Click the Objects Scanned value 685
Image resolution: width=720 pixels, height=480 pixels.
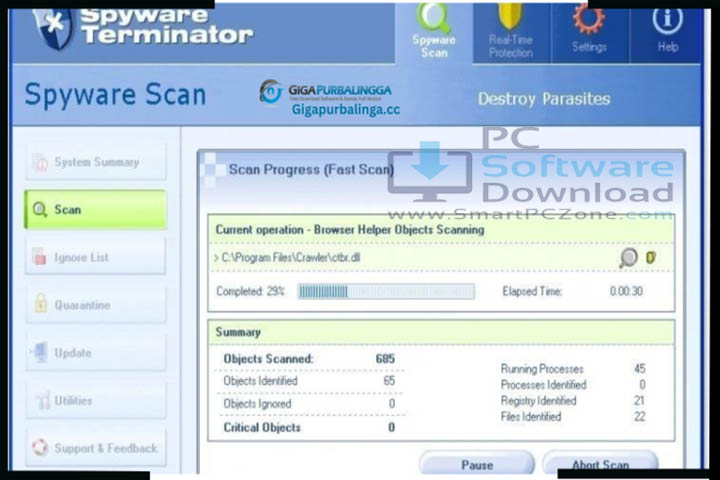[385, 359]
